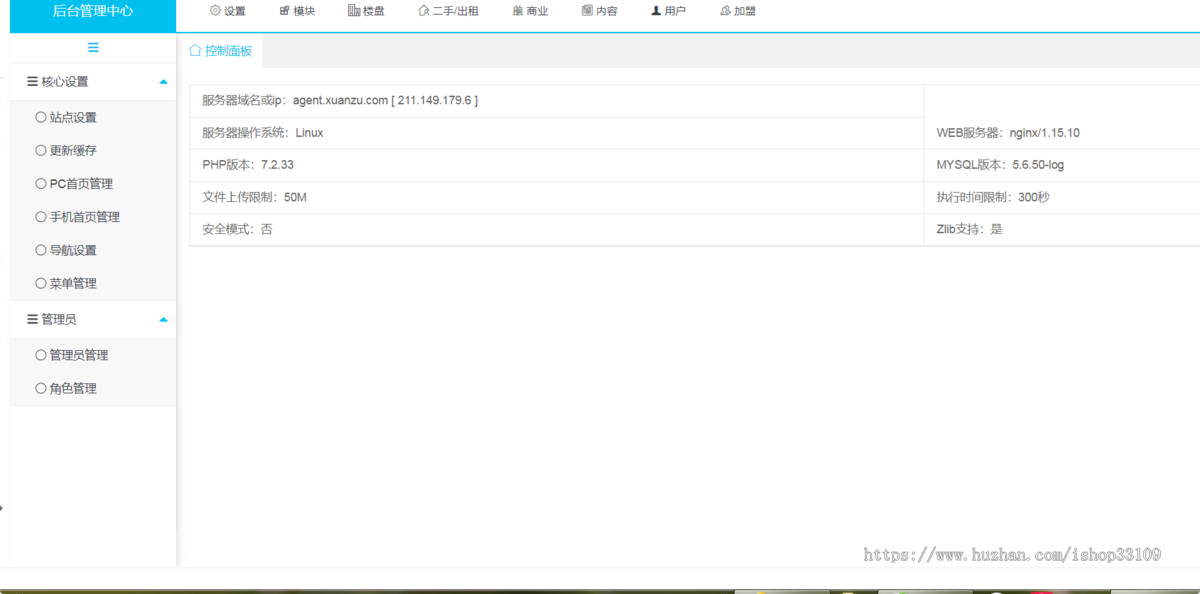Click the server domain agent.xuanzu.com text
The height and width of the screenshot is (594, 1200).
coord(340,100)
